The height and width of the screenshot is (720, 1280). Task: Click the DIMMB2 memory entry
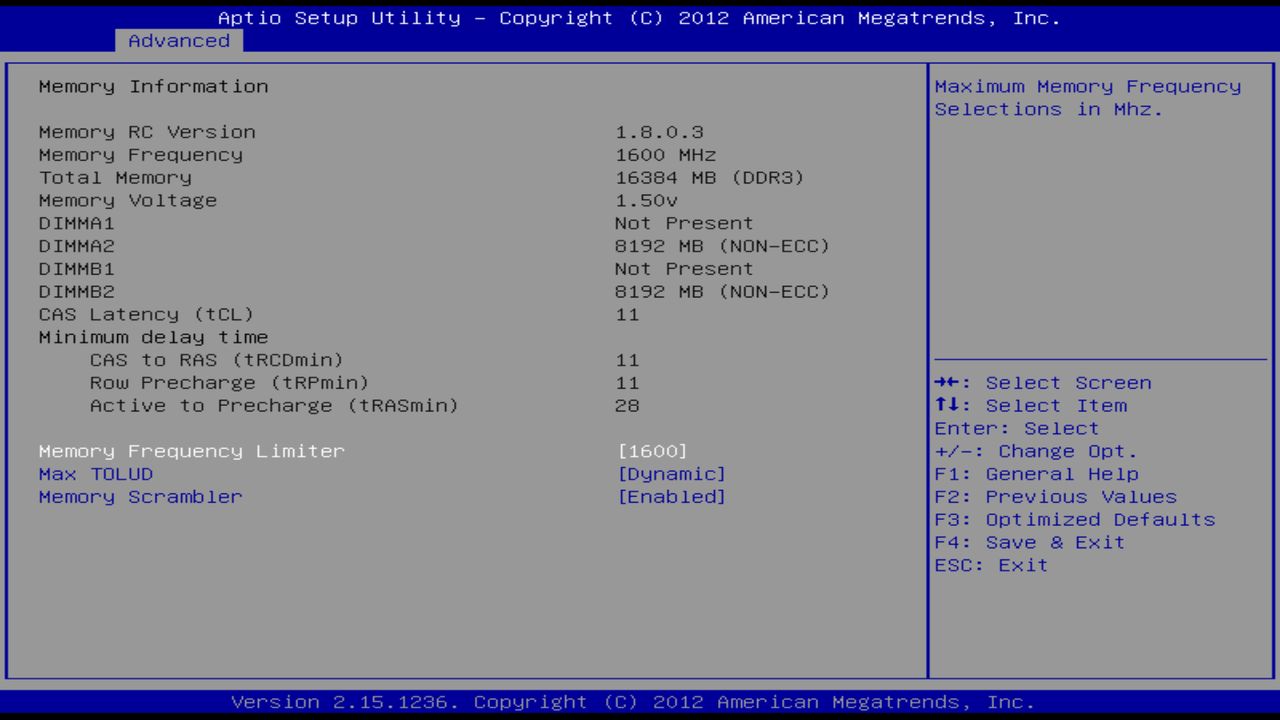point(75,291)
